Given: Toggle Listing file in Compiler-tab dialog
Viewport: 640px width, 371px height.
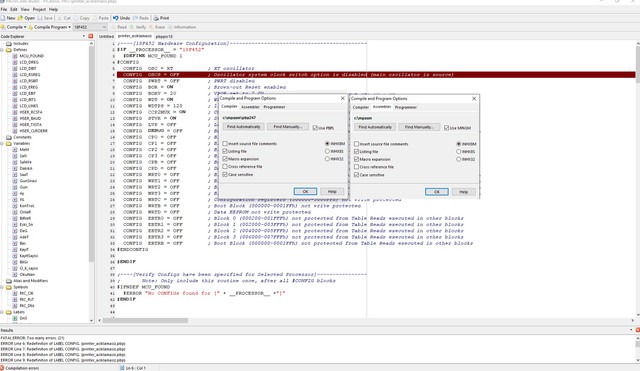Looking at the screenshot, I should click(x=225, y=151).
